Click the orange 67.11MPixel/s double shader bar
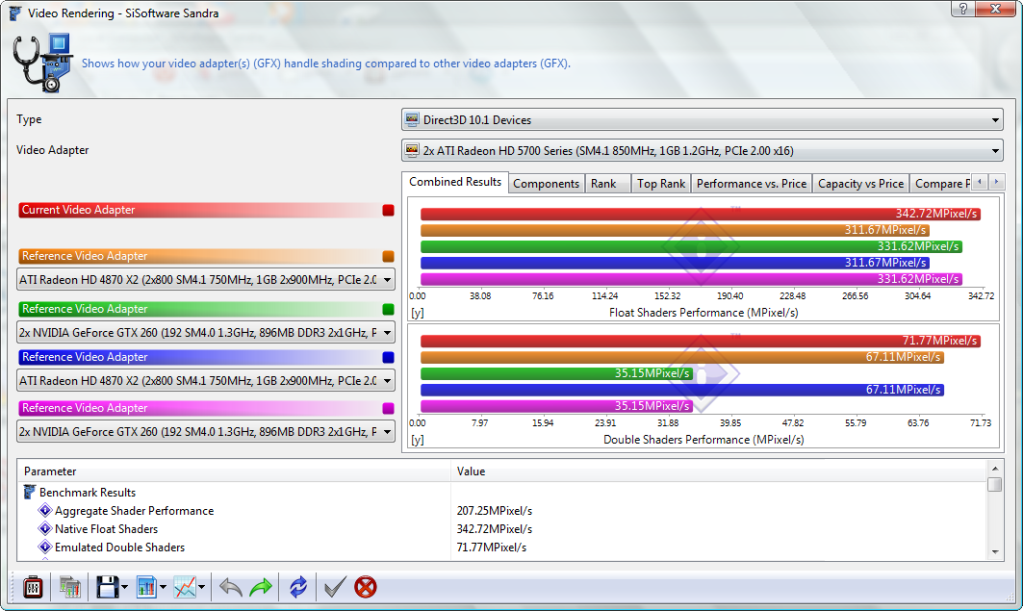The image size is (1023, 611). 682,357
